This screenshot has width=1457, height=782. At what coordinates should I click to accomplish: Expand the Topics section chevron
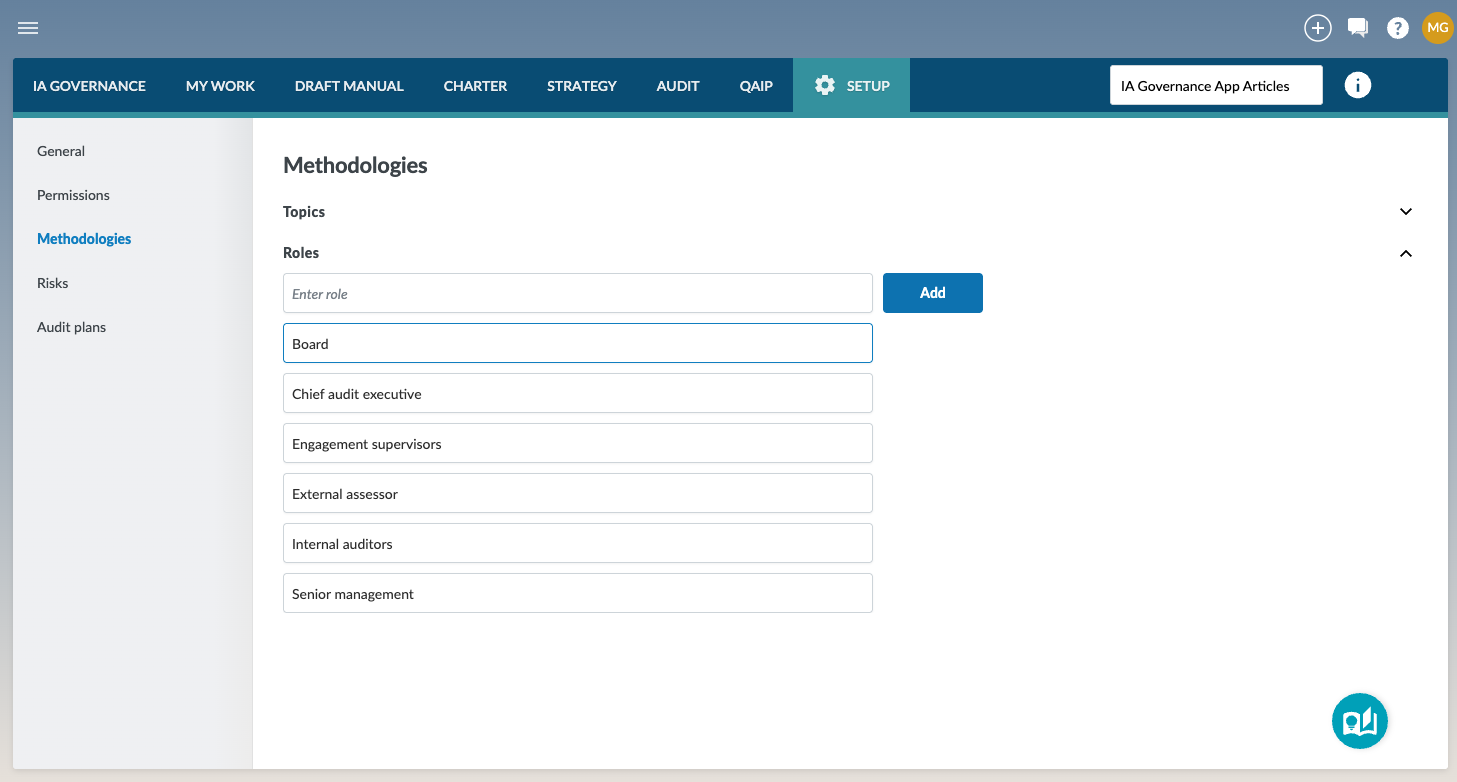(1406, 212)
